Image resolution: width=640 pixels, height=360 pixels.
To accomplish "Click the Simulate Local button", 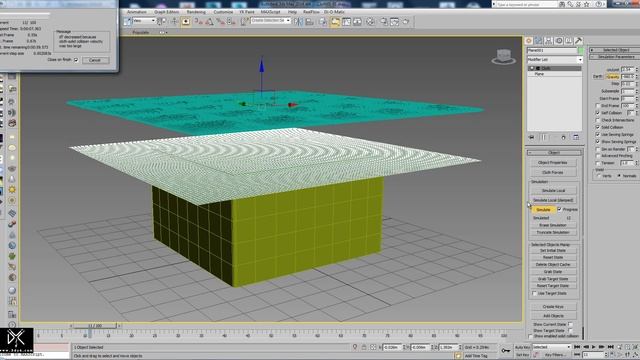I will pos(553,191).
